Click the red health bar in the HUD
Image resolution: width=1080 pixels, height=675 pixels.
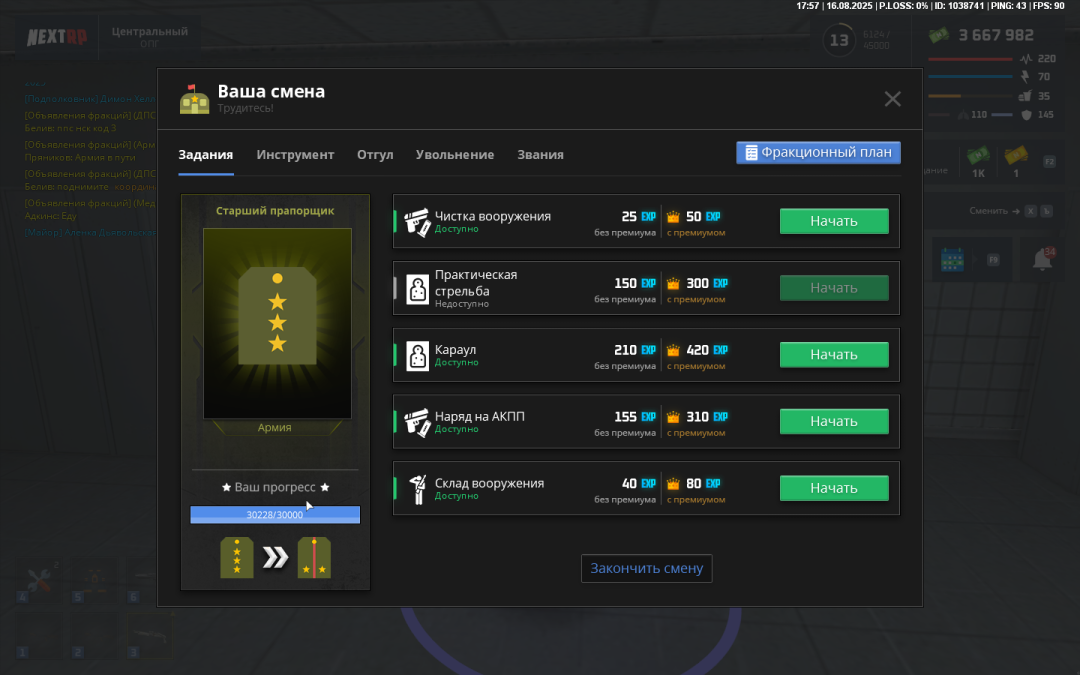click(970, 59)
